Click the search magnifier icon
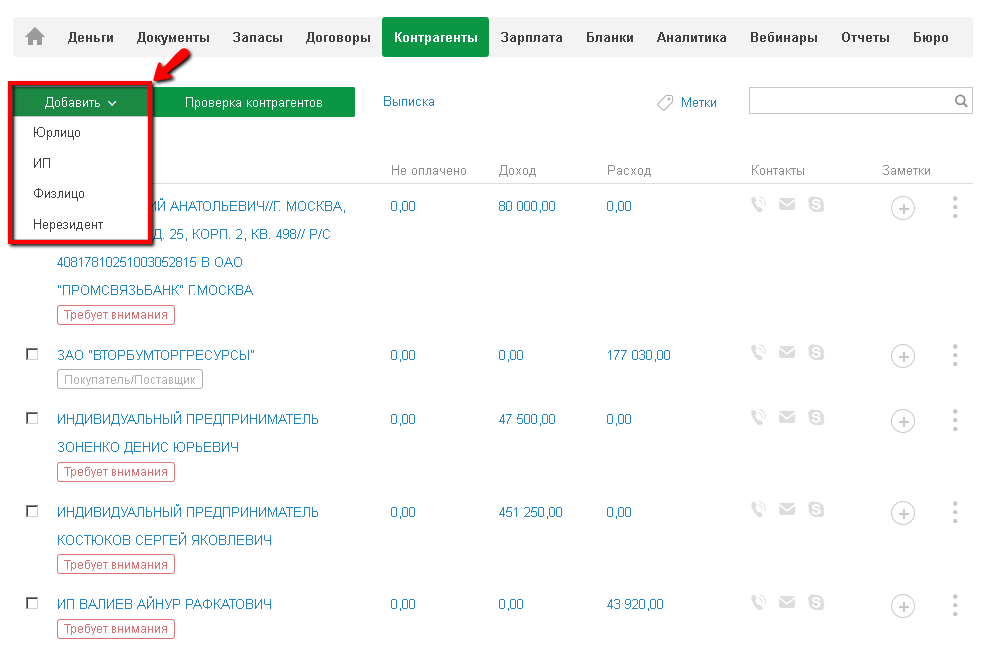The image size is (1008, 648). coord(961,101)
